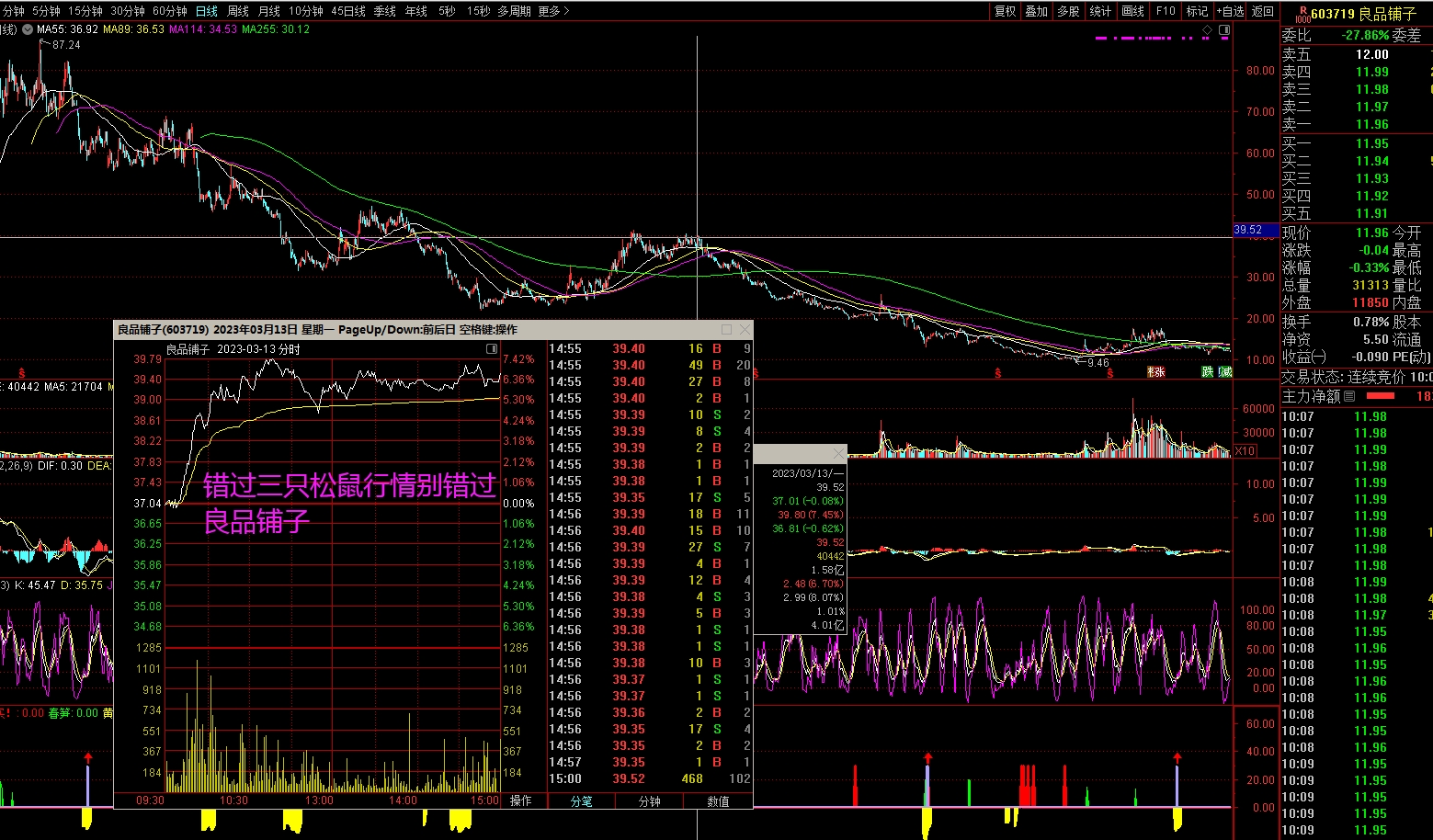
Task: Click the 主力净额 list icon
Action: (x=1348, y=396)
